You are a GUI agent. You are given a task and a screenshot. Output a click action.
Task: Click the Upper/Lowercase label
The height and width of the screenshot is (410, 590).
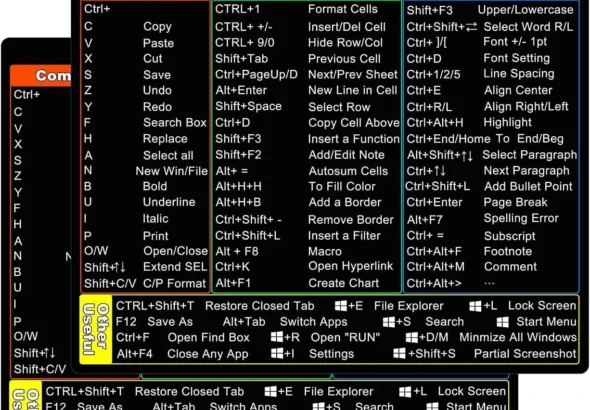click(525, 10)
